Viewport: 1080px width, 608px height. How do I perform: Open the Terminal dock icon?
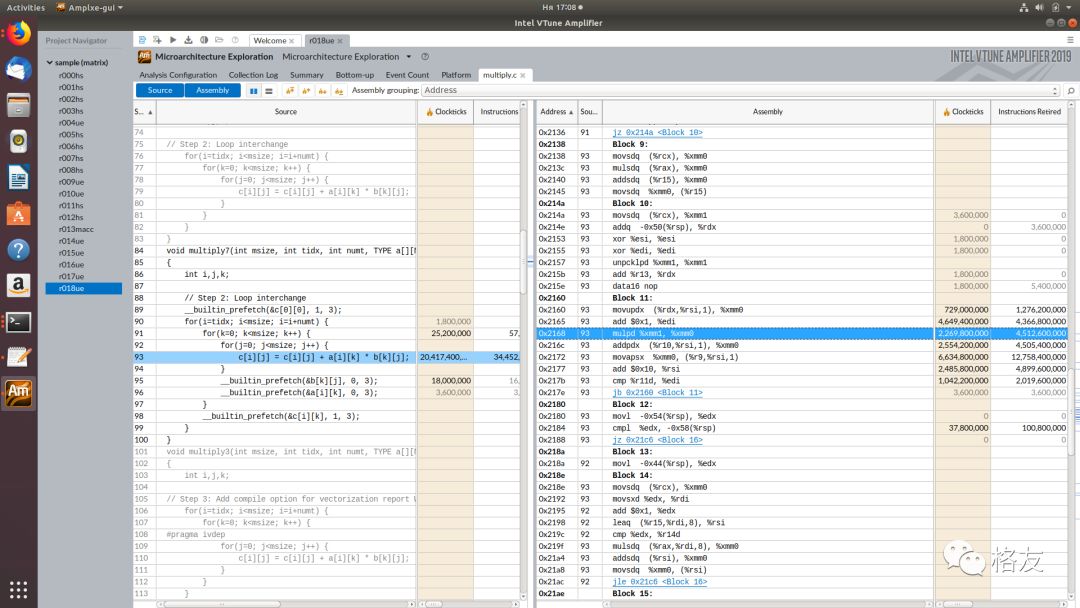point(19,322)
